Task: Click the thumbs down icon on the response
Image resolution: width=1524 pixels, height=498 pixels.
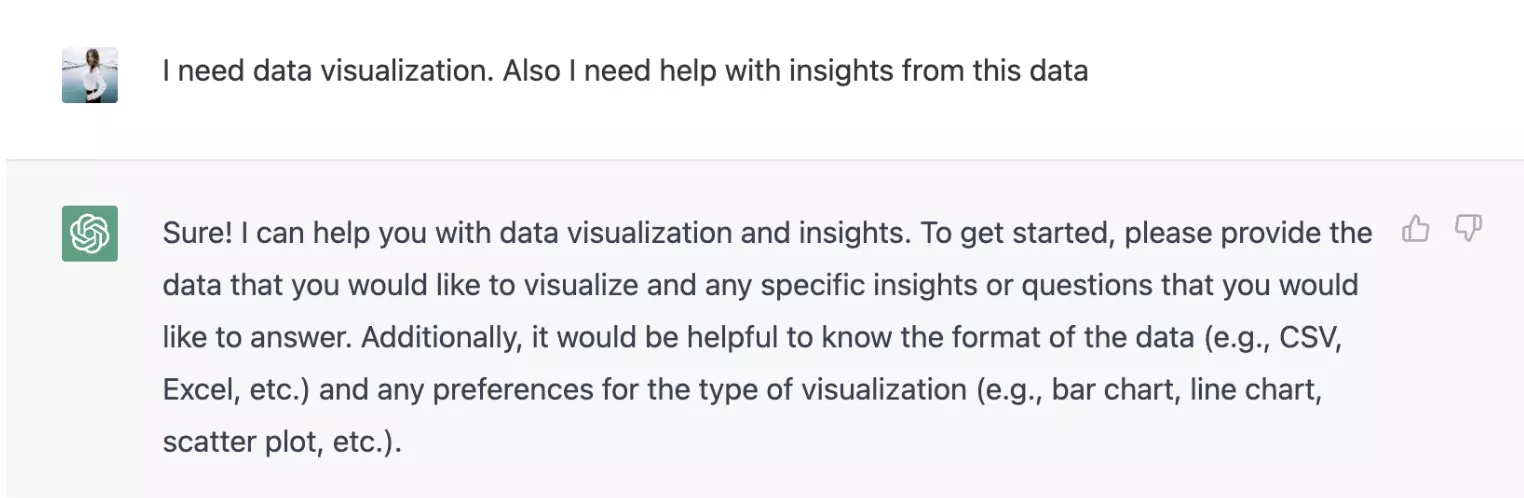Action: (x=1467, y=229)
